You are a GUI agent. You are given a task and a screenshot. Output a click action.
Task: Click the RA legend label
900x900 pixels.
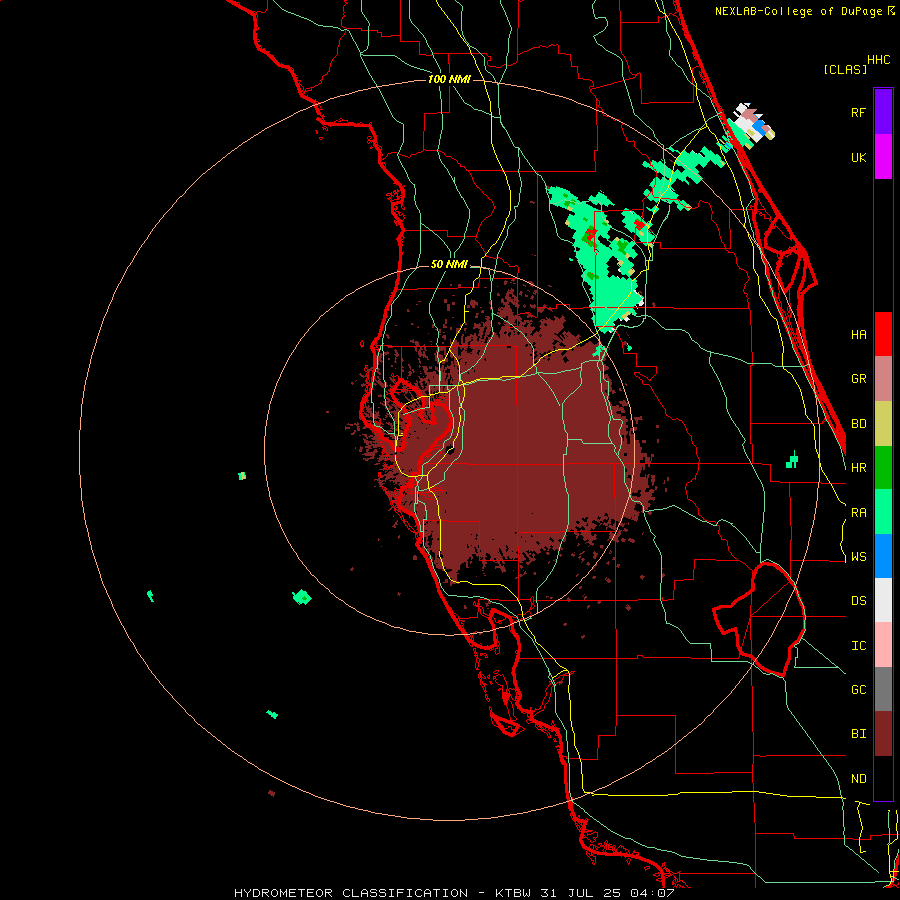click(858, 513)
